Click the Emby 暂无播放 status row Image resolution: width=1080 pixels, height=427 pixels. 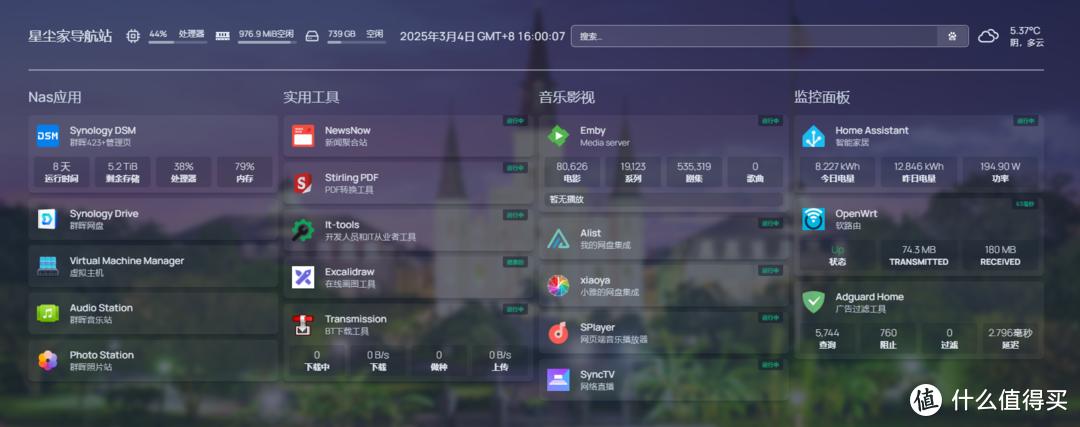(x=664, y=199)
